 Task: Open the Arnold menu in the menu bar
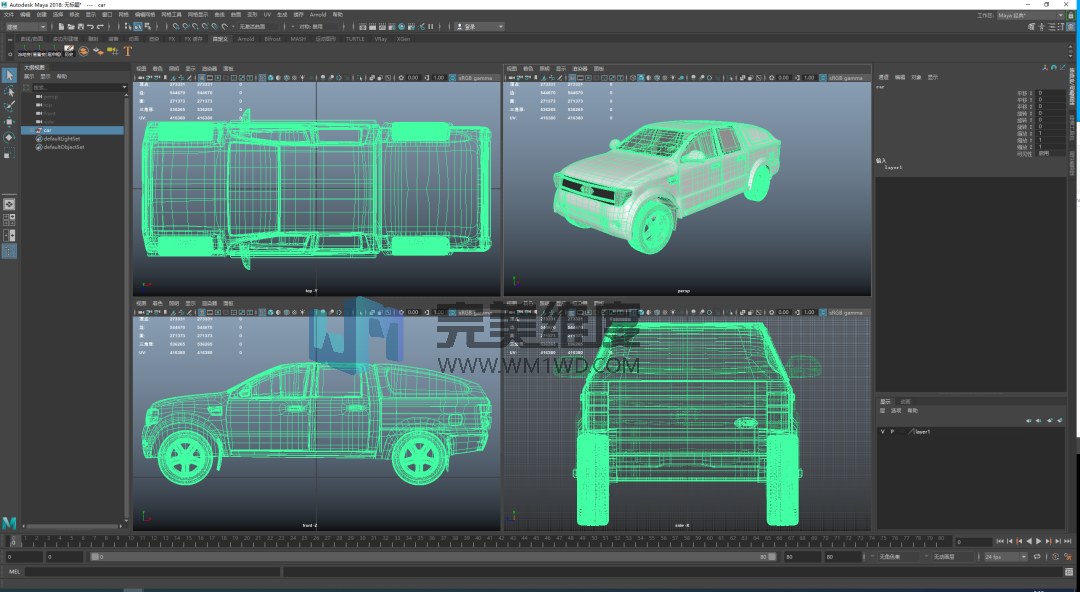[x=318, y=14]
